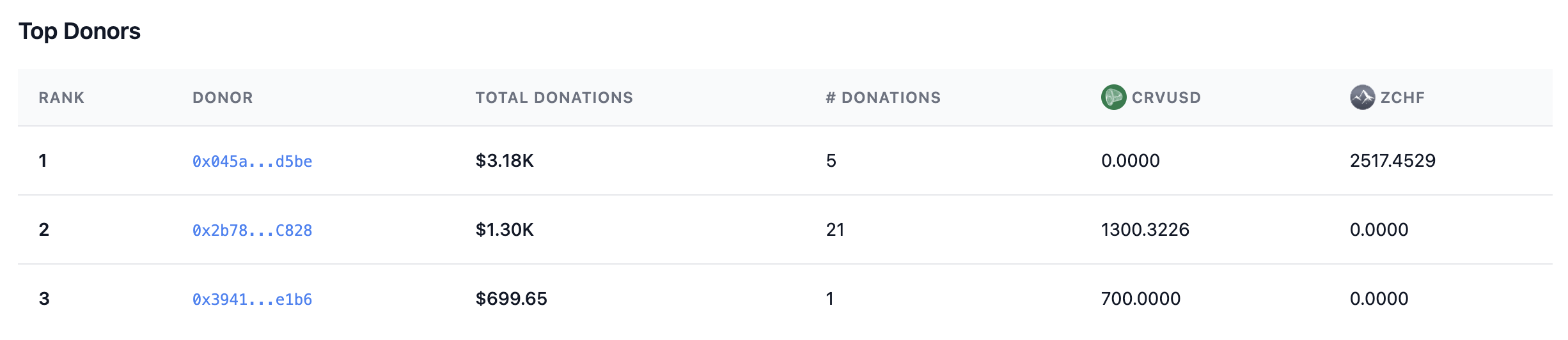Click the ZCHF column header text
This screenshot has width=1568, height=340.
(x=1402, y=98)
